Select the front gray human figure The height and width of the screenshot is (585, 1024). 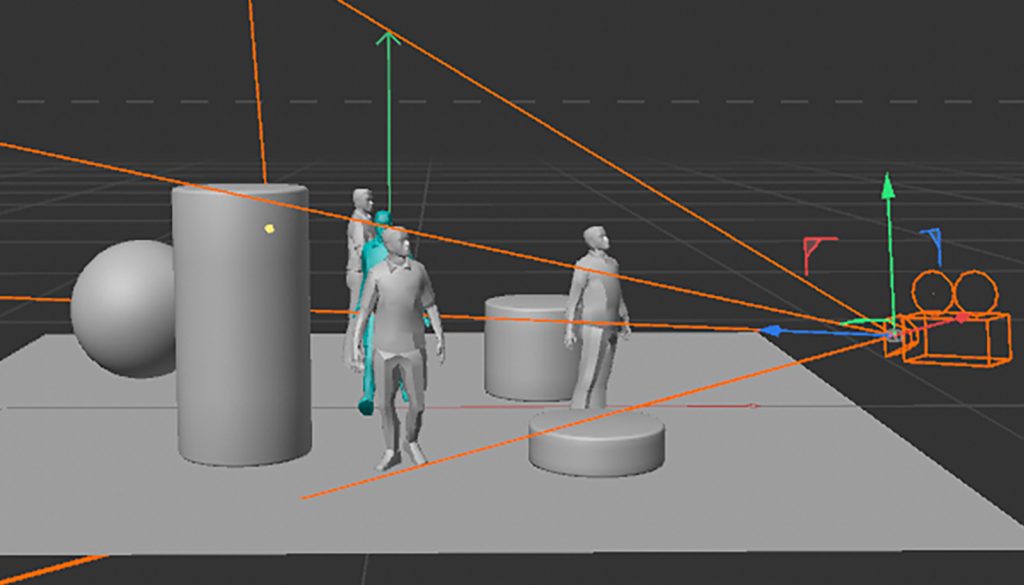point(398,340)
